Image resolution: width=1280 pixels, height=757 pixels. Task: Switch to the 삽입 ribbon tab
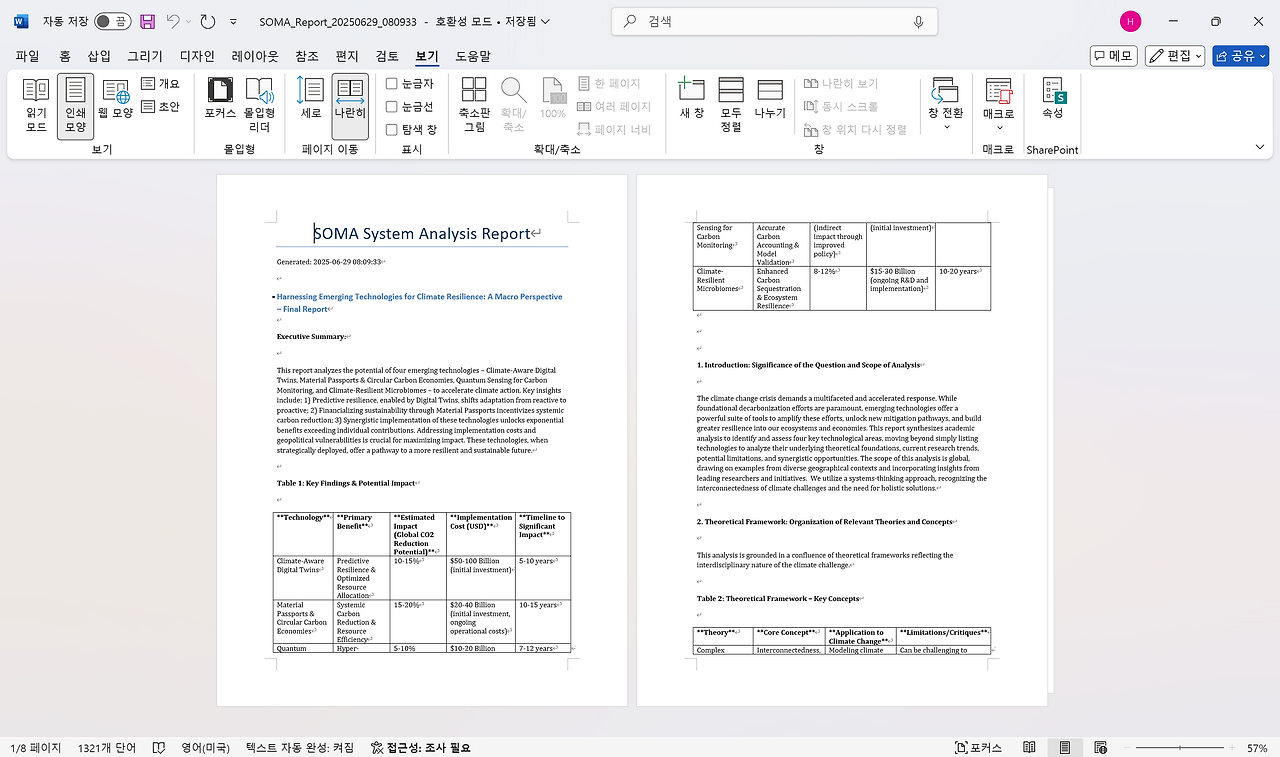97,56
